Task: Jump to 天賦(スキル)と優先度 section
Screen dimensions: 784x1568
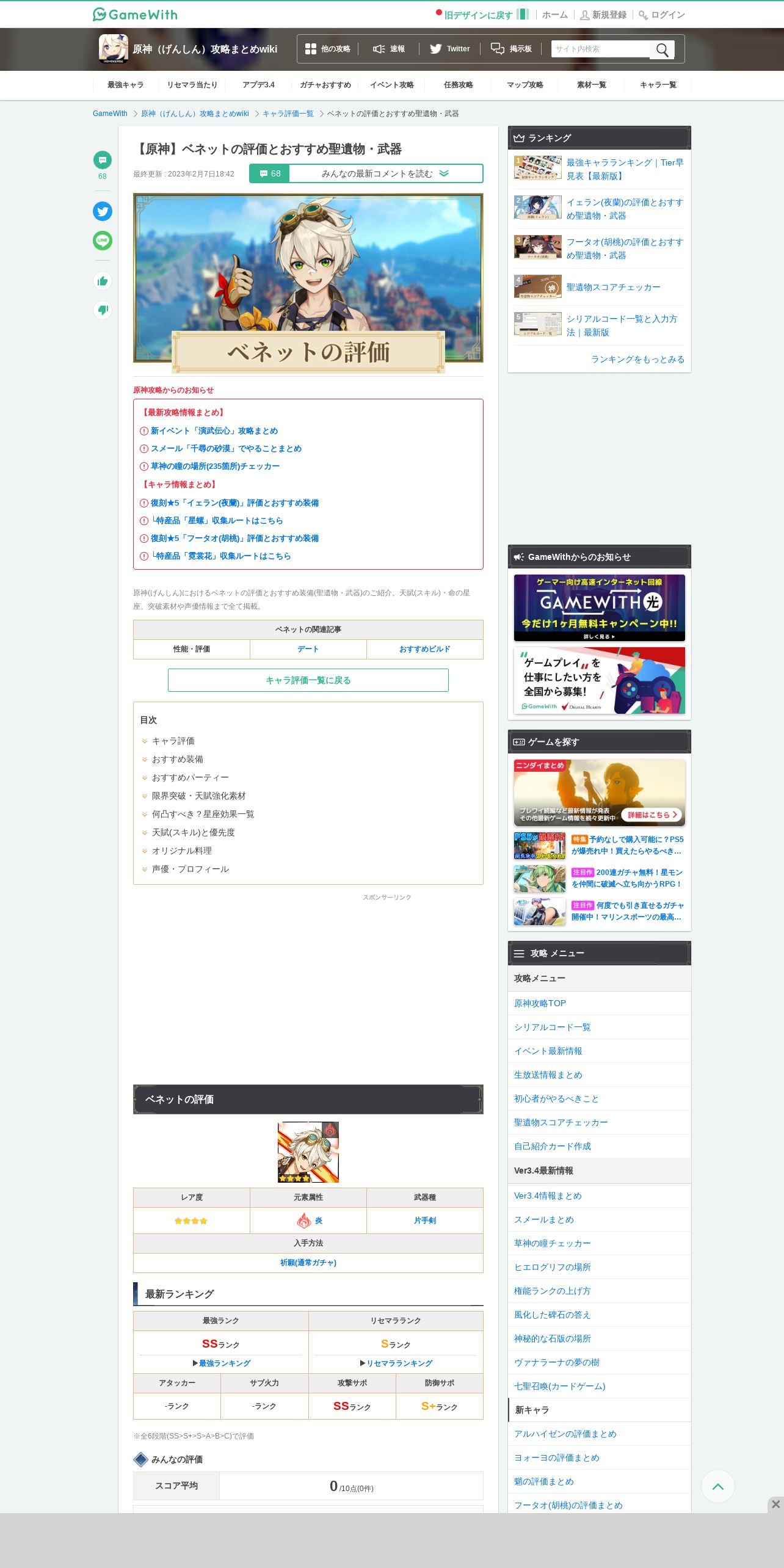Action: click(x=194, y=832)
